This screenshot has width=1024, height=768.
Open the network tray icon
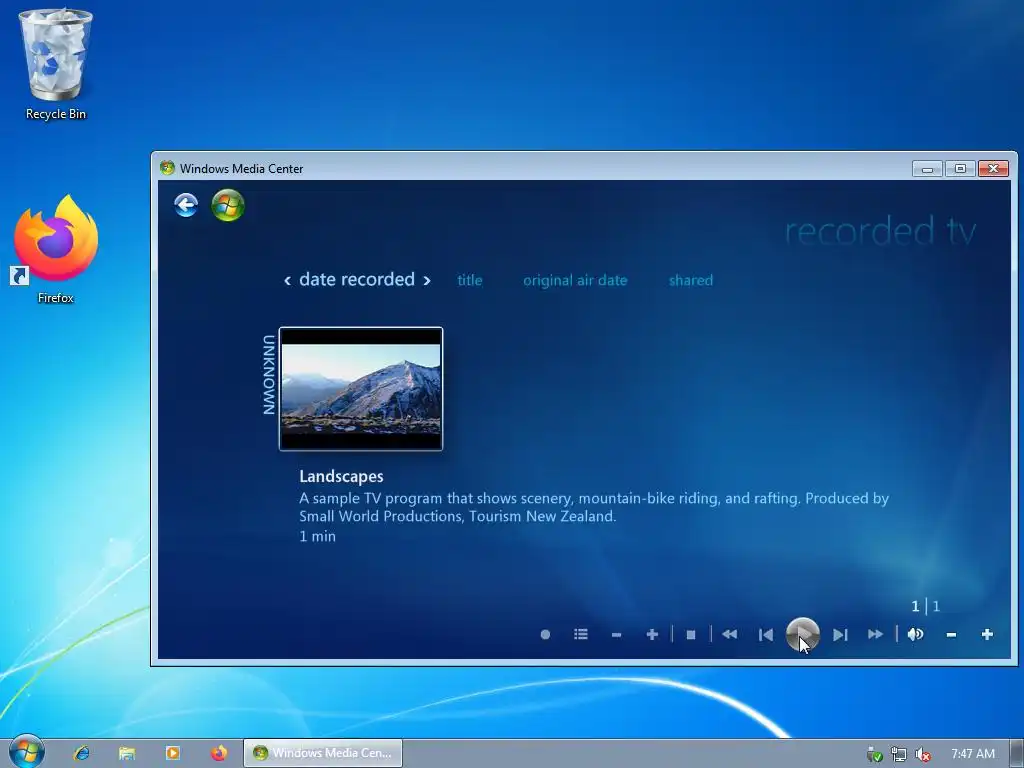(899, 754)
